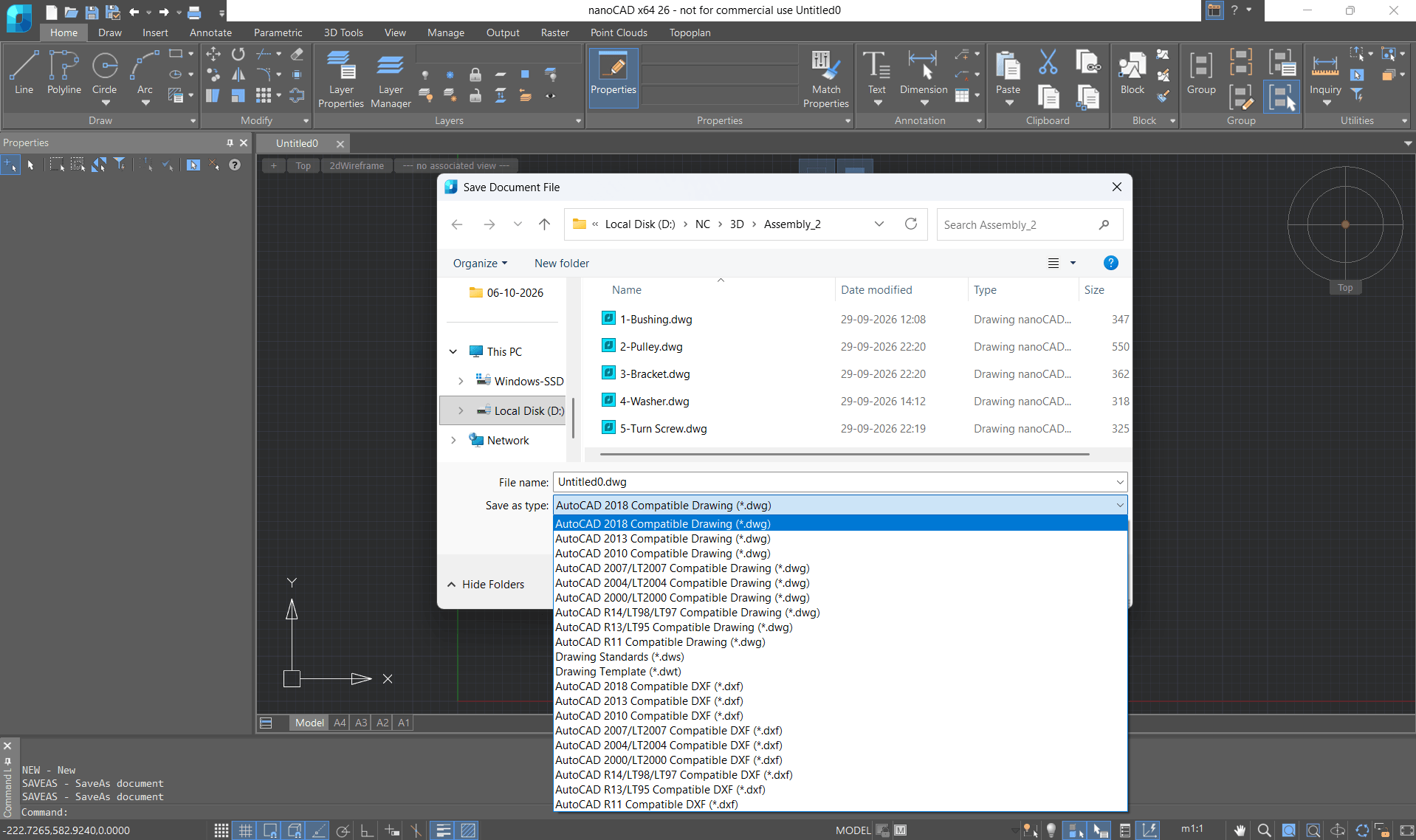Select the Polyline tool

(x=64, y=72)
